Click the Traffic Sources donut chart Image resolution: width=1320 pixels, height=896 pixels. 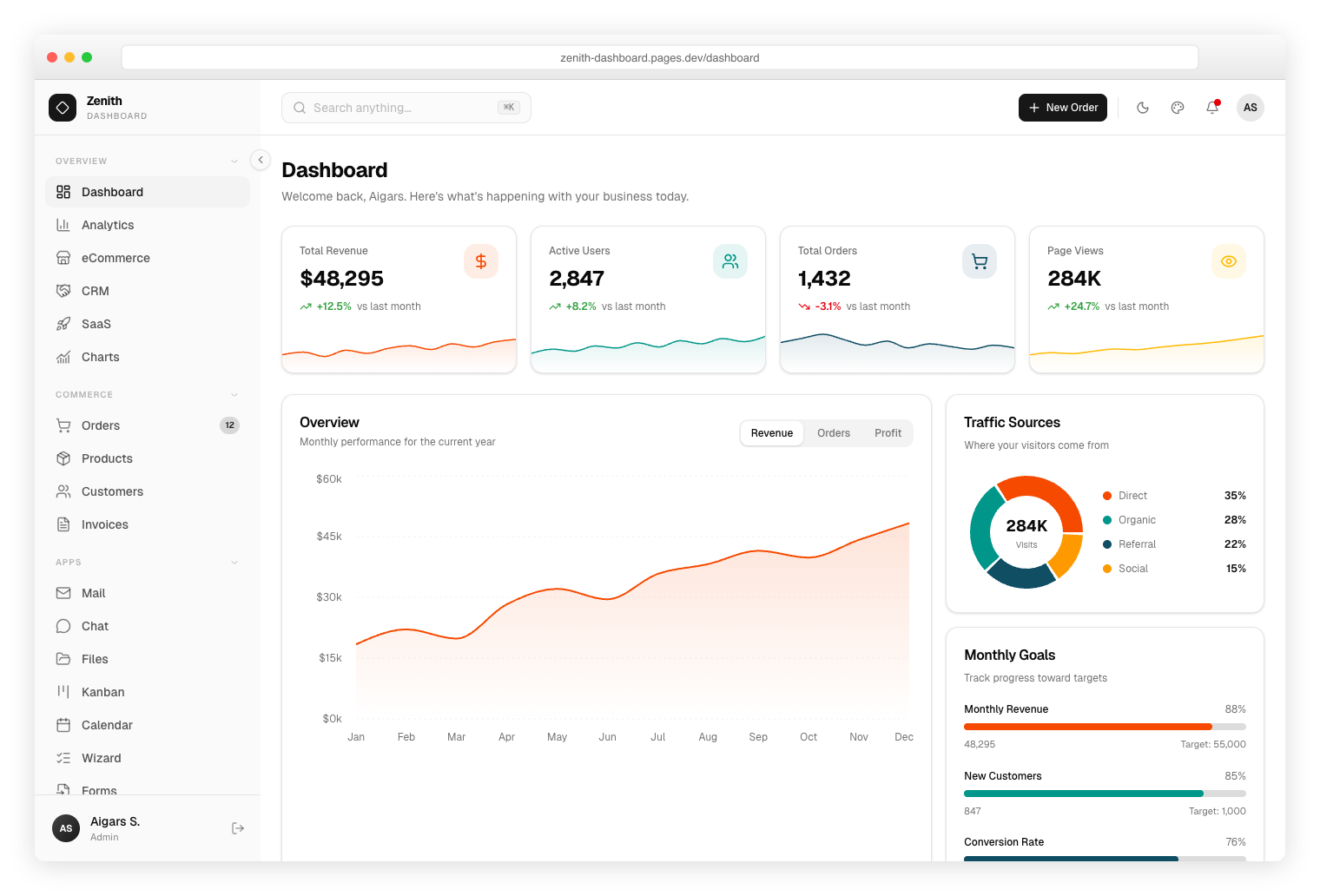point(1026,531)
